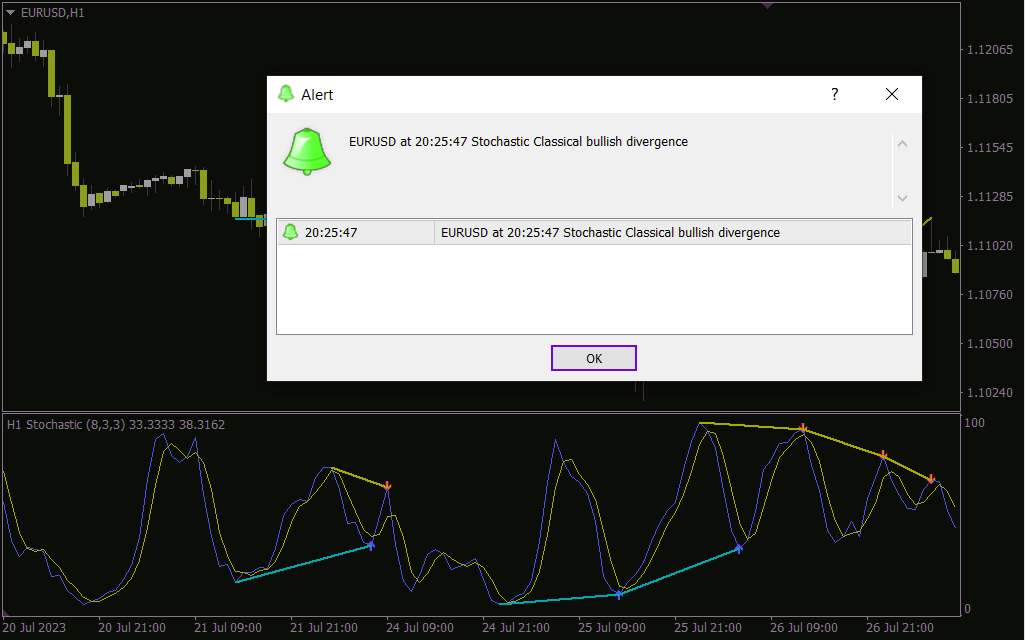
Task: Open the EURUSD,H1 chart dropdown triangle
Action: pos(10,13)
